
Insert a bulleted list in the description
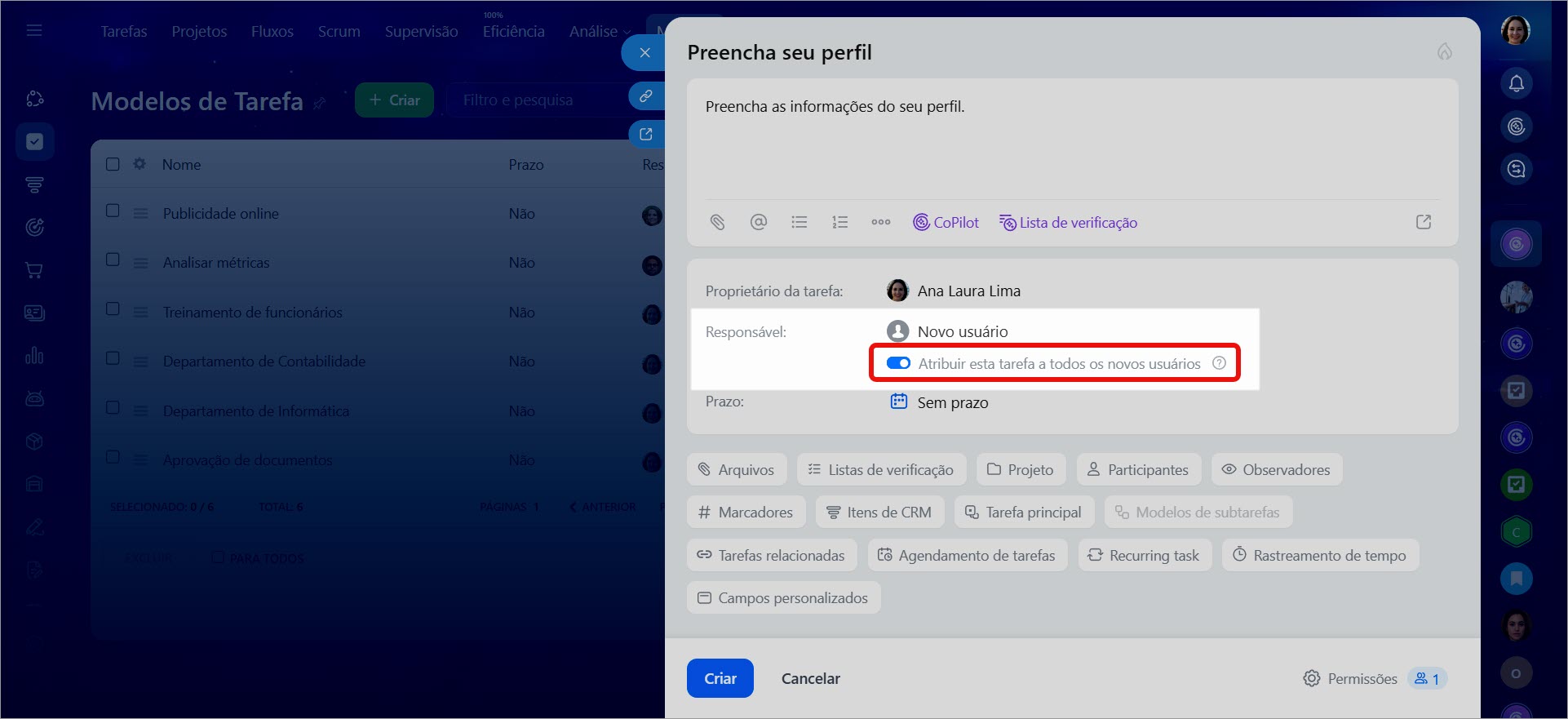(x=800, y=222)
